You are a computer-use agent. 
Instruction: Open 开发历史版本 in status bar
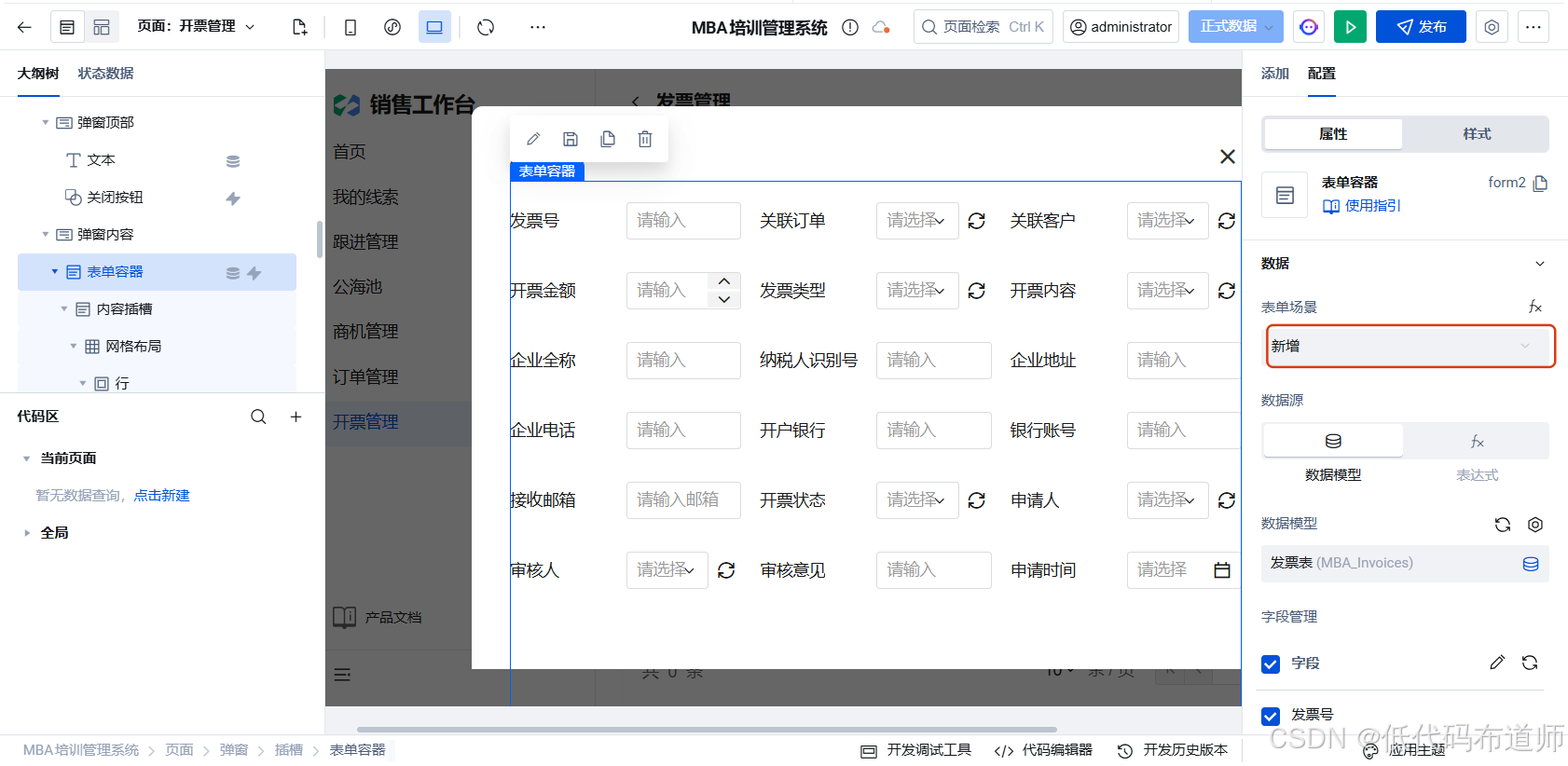click(x=1173, y=750)
